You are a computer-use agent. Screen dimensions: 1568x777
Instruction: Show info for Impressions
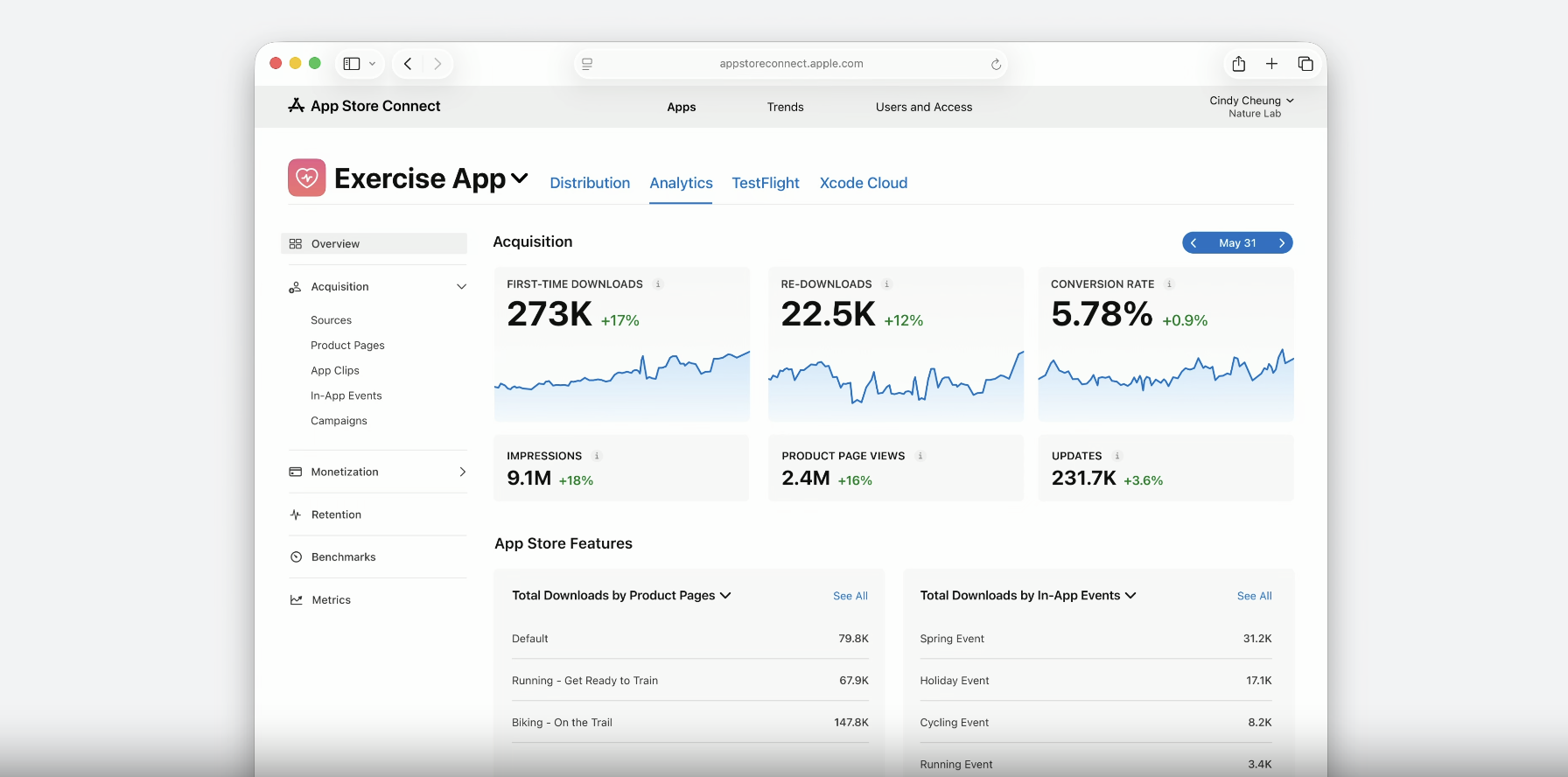[597, 456]
